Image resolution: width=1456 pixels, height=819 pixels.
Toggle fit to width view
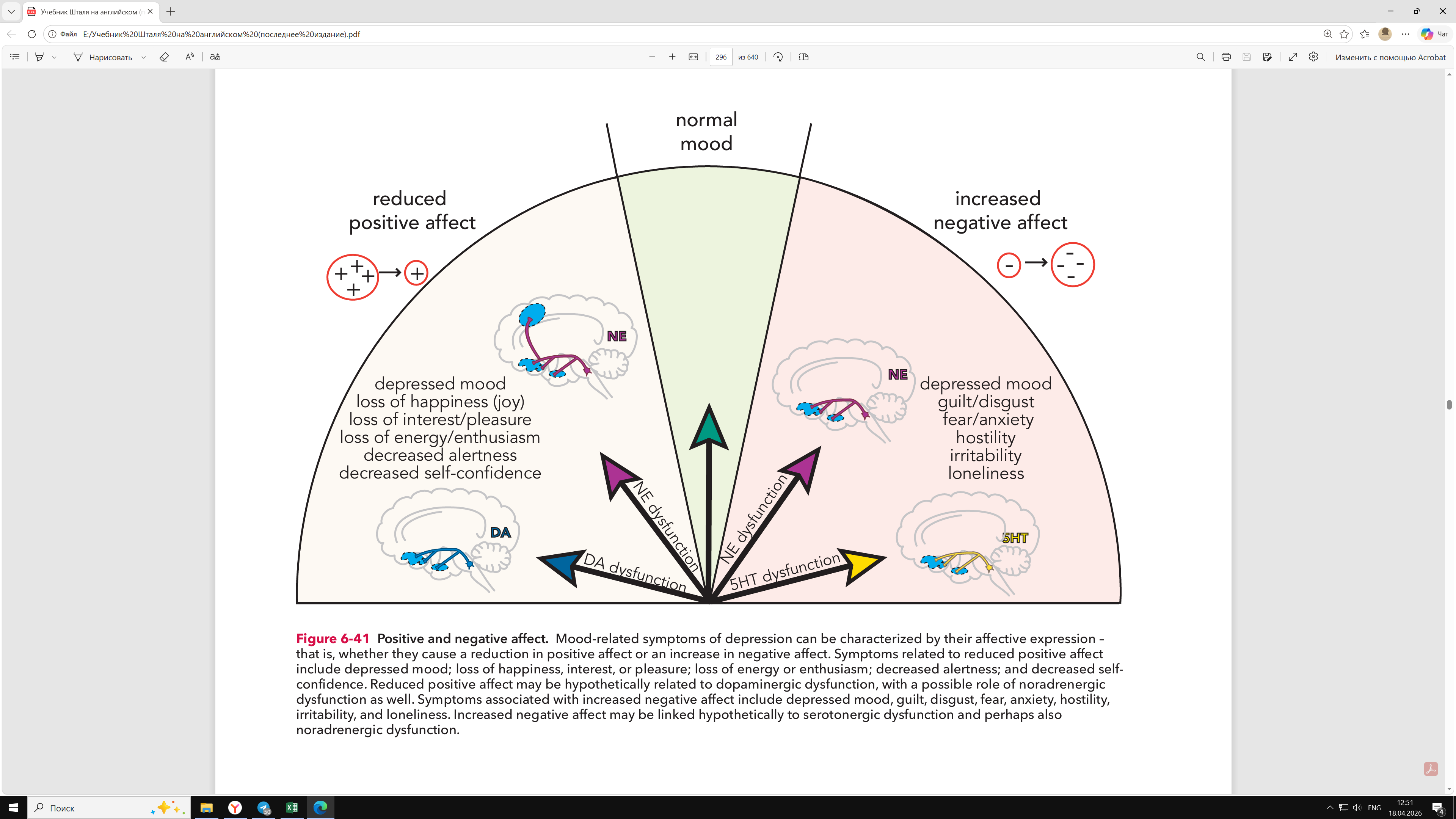(693, 57)
